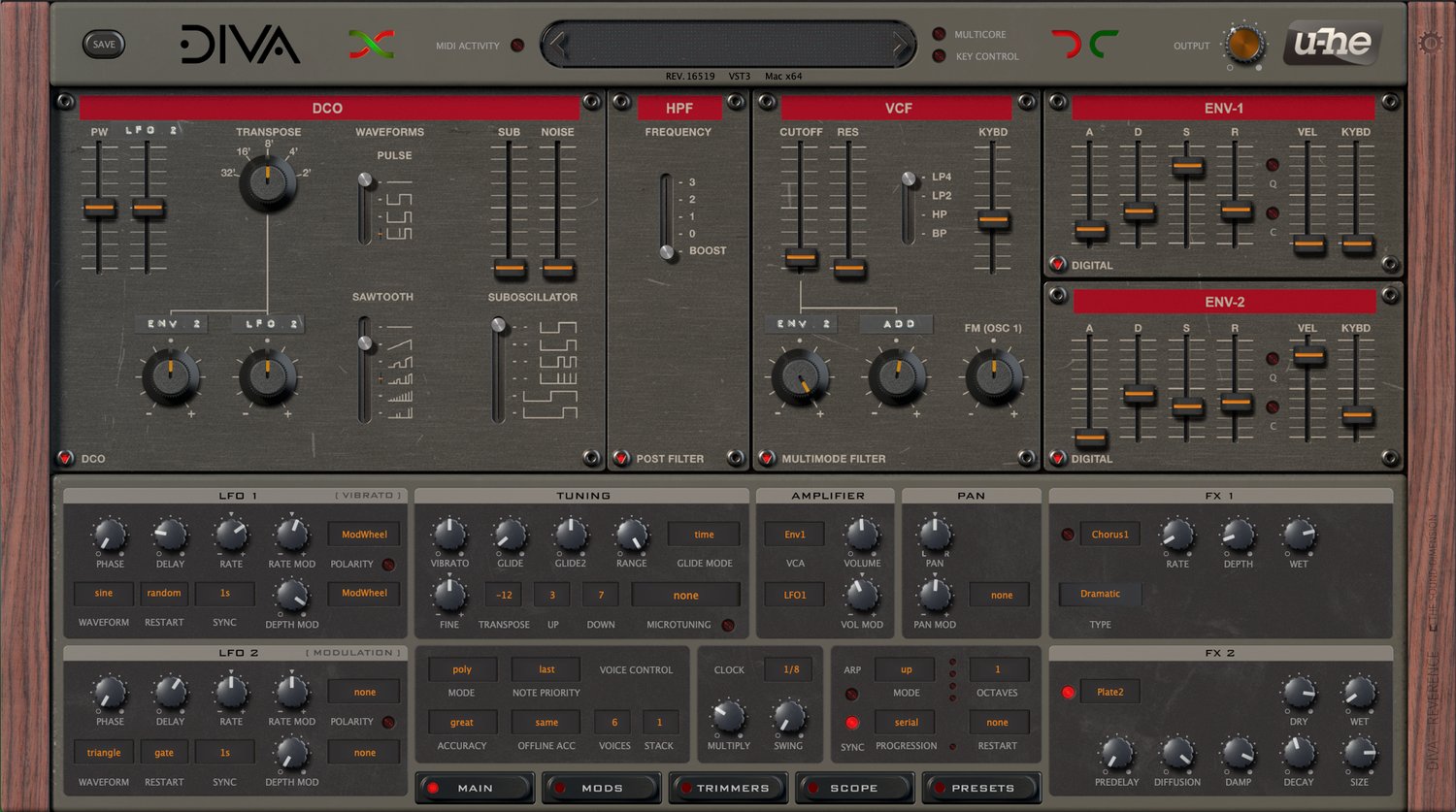This screenshot has width=1456, height=812.
Task: Click Clock 1/8 value button
Action: [x=791, y=669]
